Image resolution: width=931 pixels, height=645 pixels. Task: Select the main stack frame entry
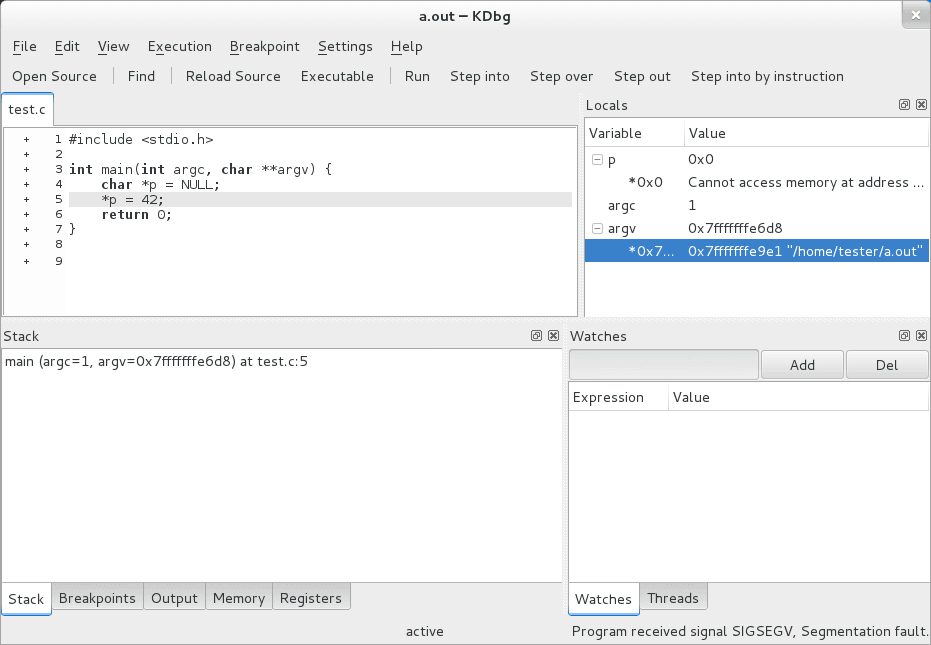(156, 361)
